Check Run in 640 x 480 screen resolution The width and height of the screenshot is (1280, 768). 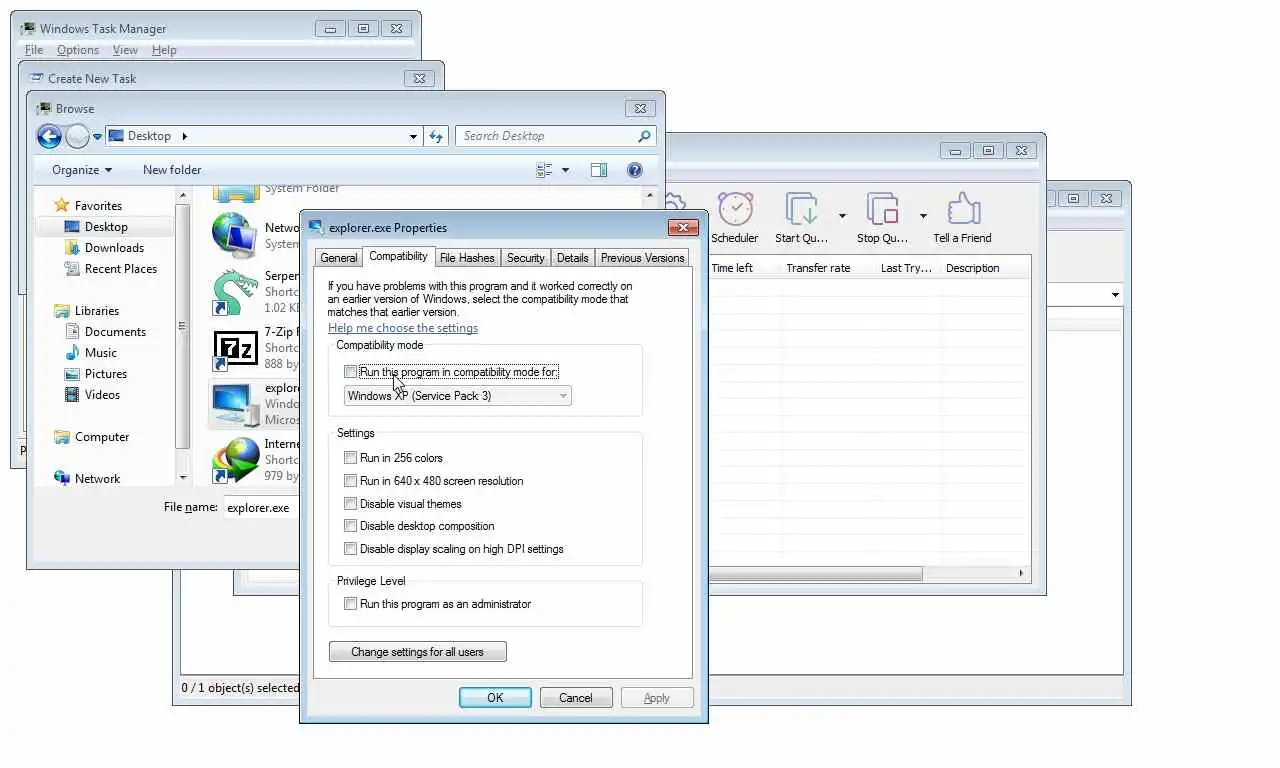point(350,480)
